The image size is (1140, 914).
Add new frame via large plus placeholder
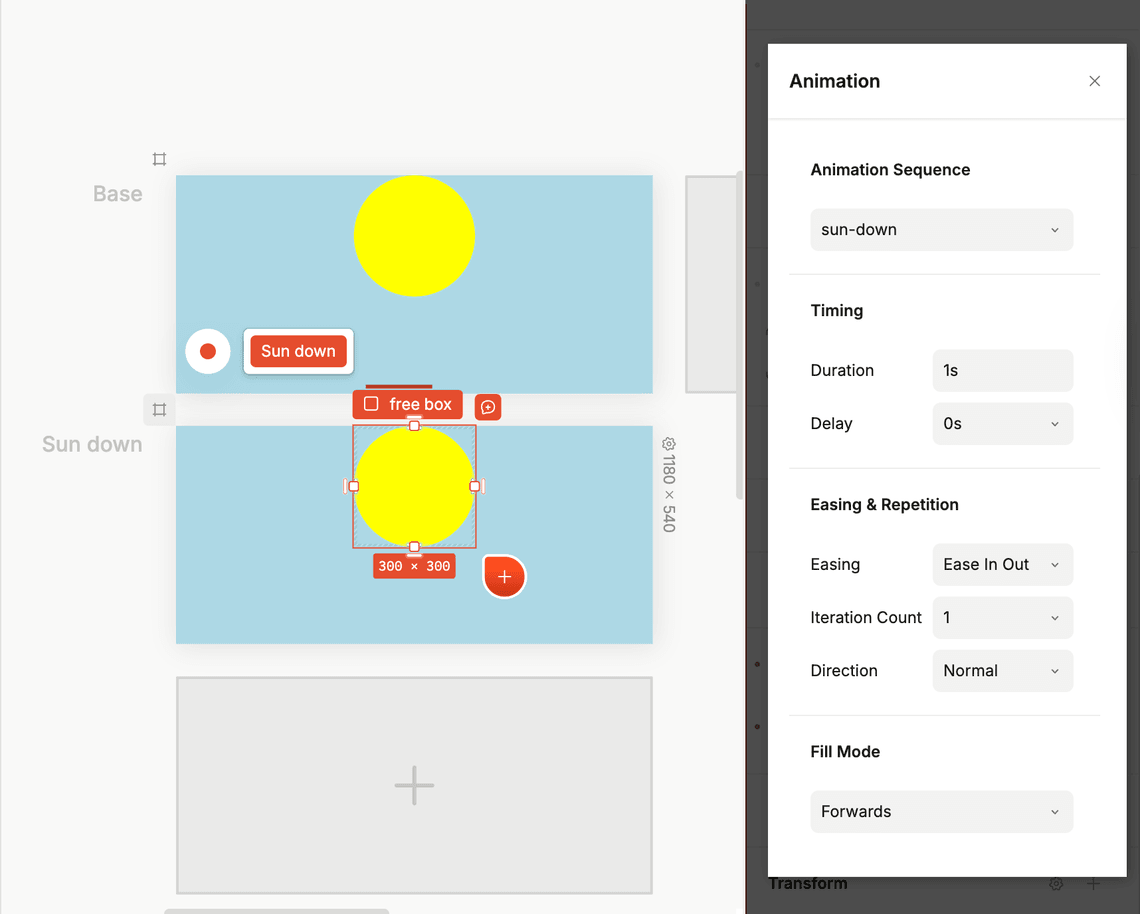(x=414, y=785)
